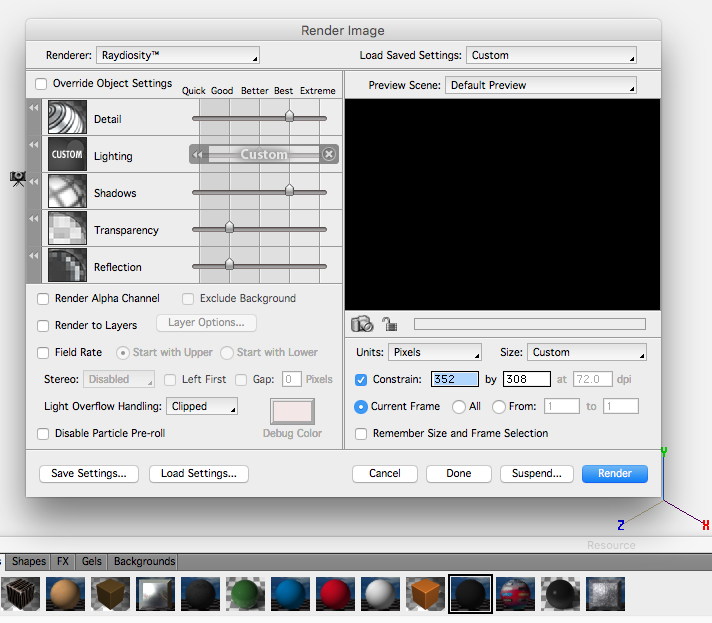Image resolution: width=712 pixels, height=623 pixels.
Task: Switch to the FX tab
Action: pos(63,561)
